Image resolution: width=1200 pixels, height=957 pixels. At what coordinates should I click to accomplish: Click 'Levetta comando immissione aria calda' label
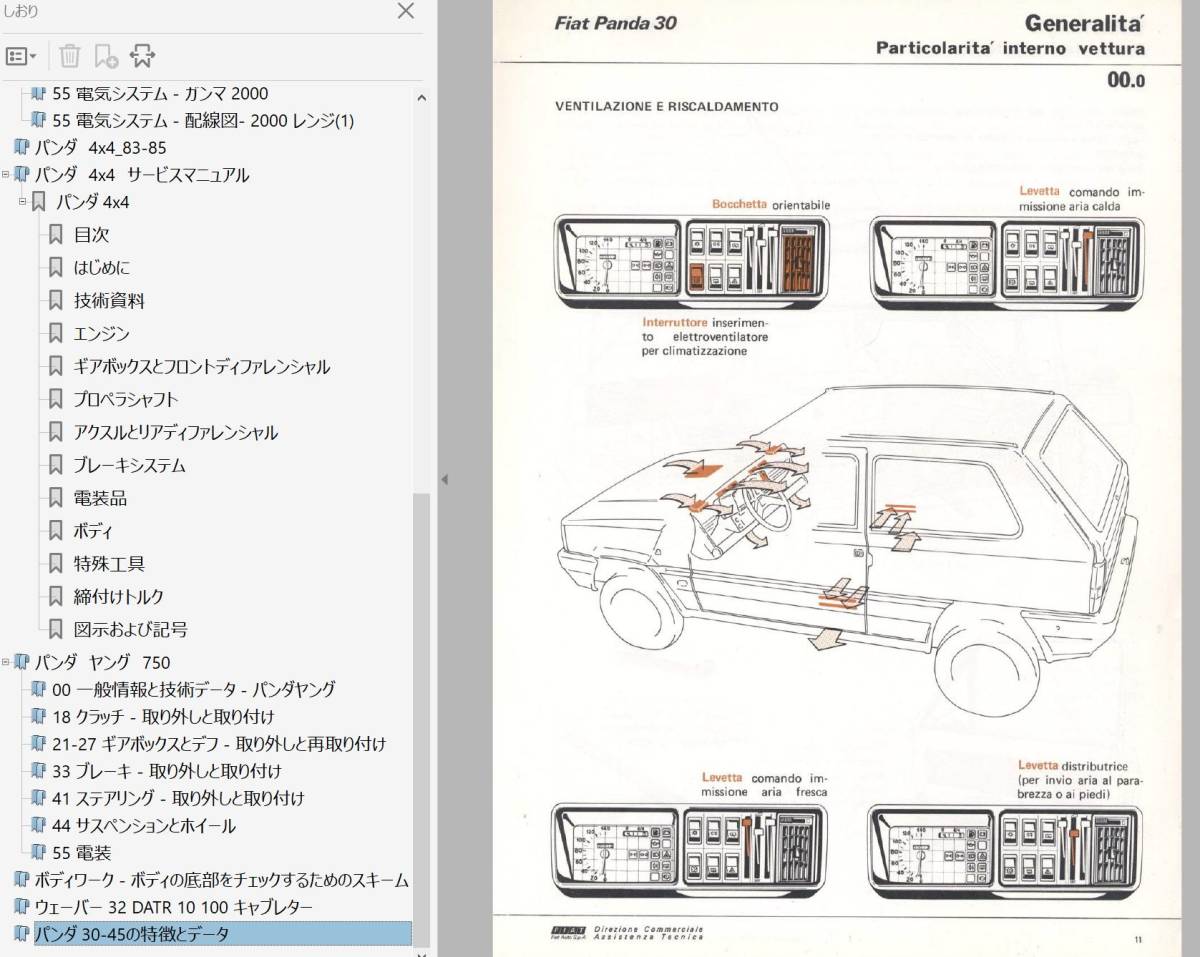(1082, 199)
